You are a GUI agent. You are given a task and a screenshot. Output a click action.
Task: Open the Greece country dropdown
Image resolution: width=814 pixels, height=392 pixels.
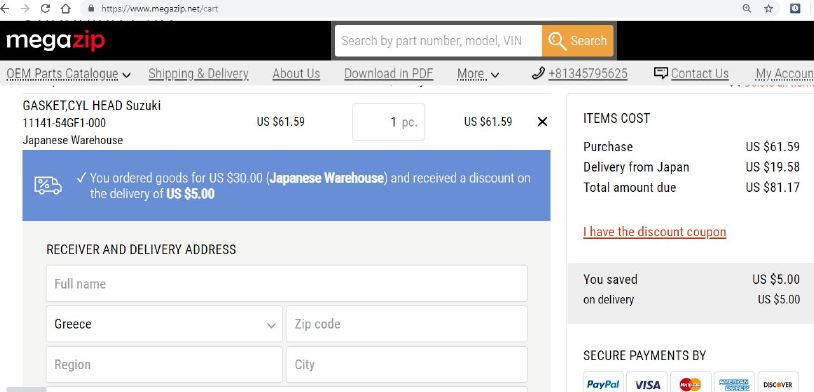point(165,324)
